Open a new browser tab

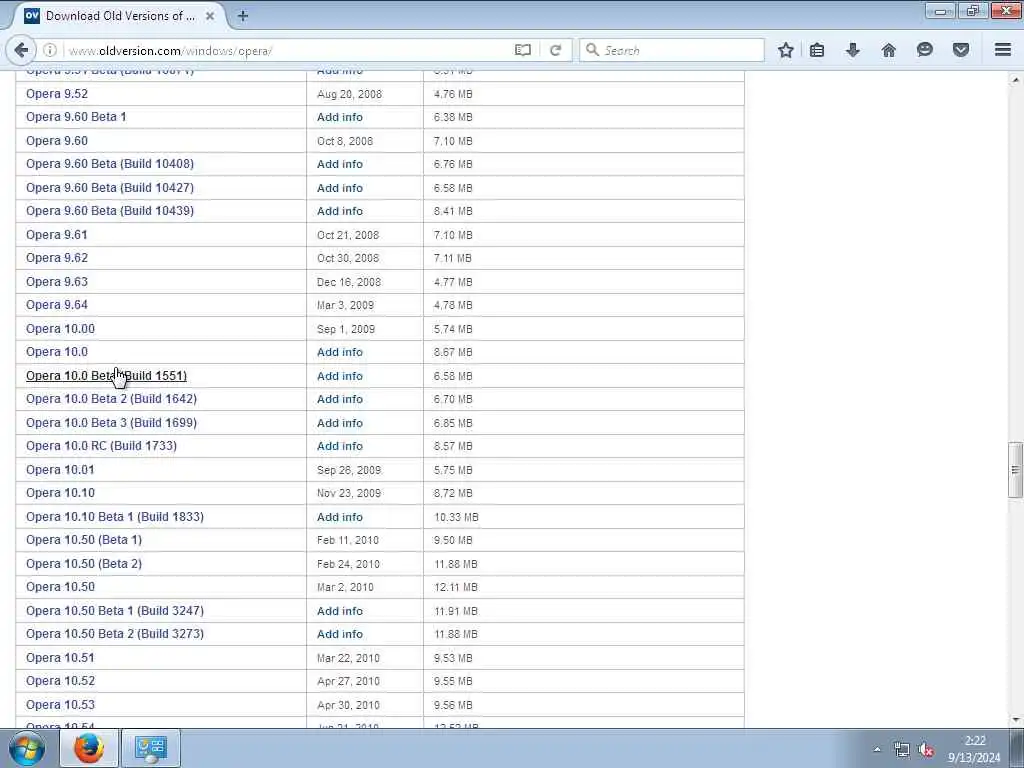[x=242, y=16]
